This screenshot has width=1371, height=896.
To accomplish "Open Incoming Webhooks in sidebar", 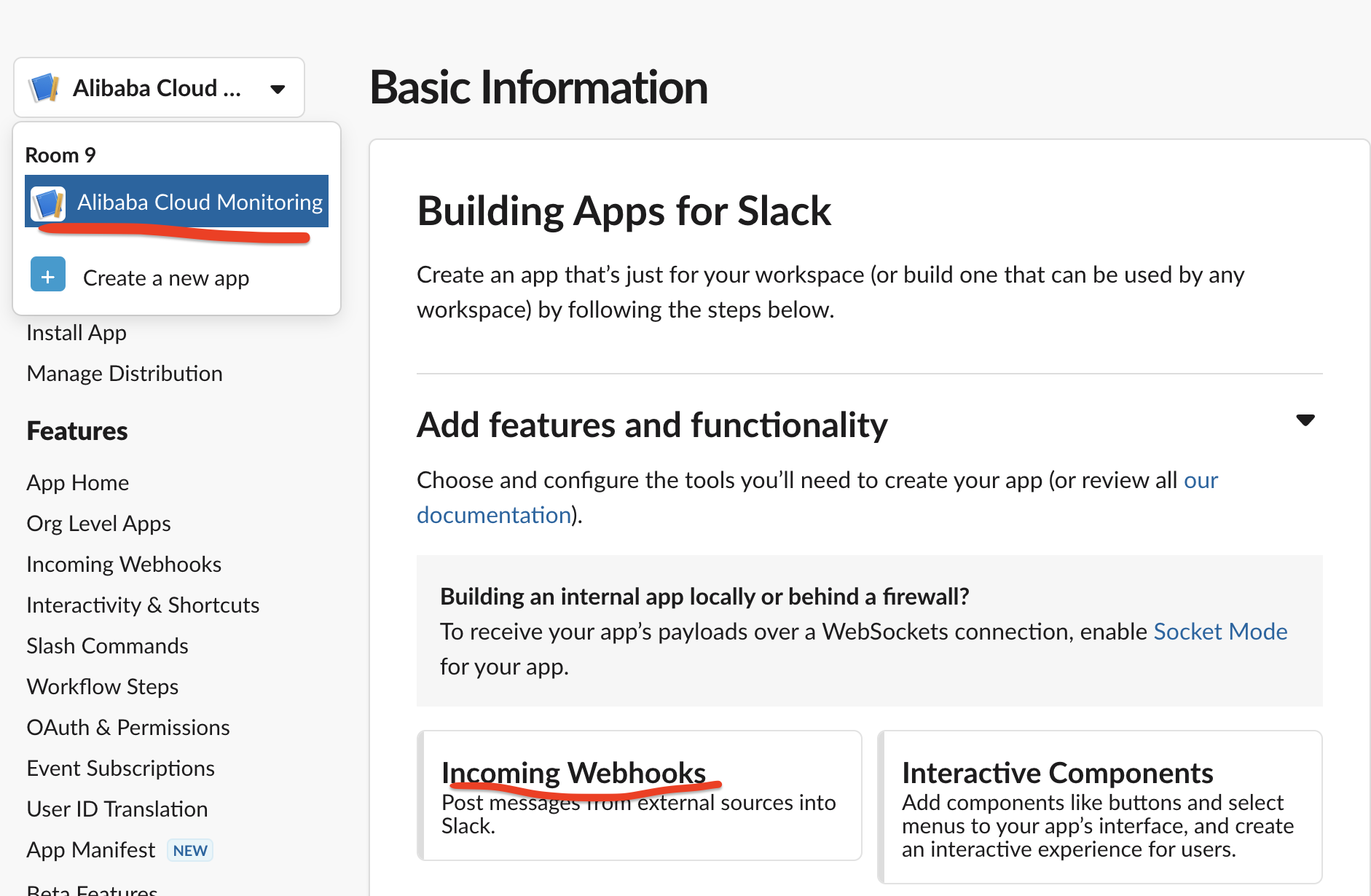I will tap(124, 565).
